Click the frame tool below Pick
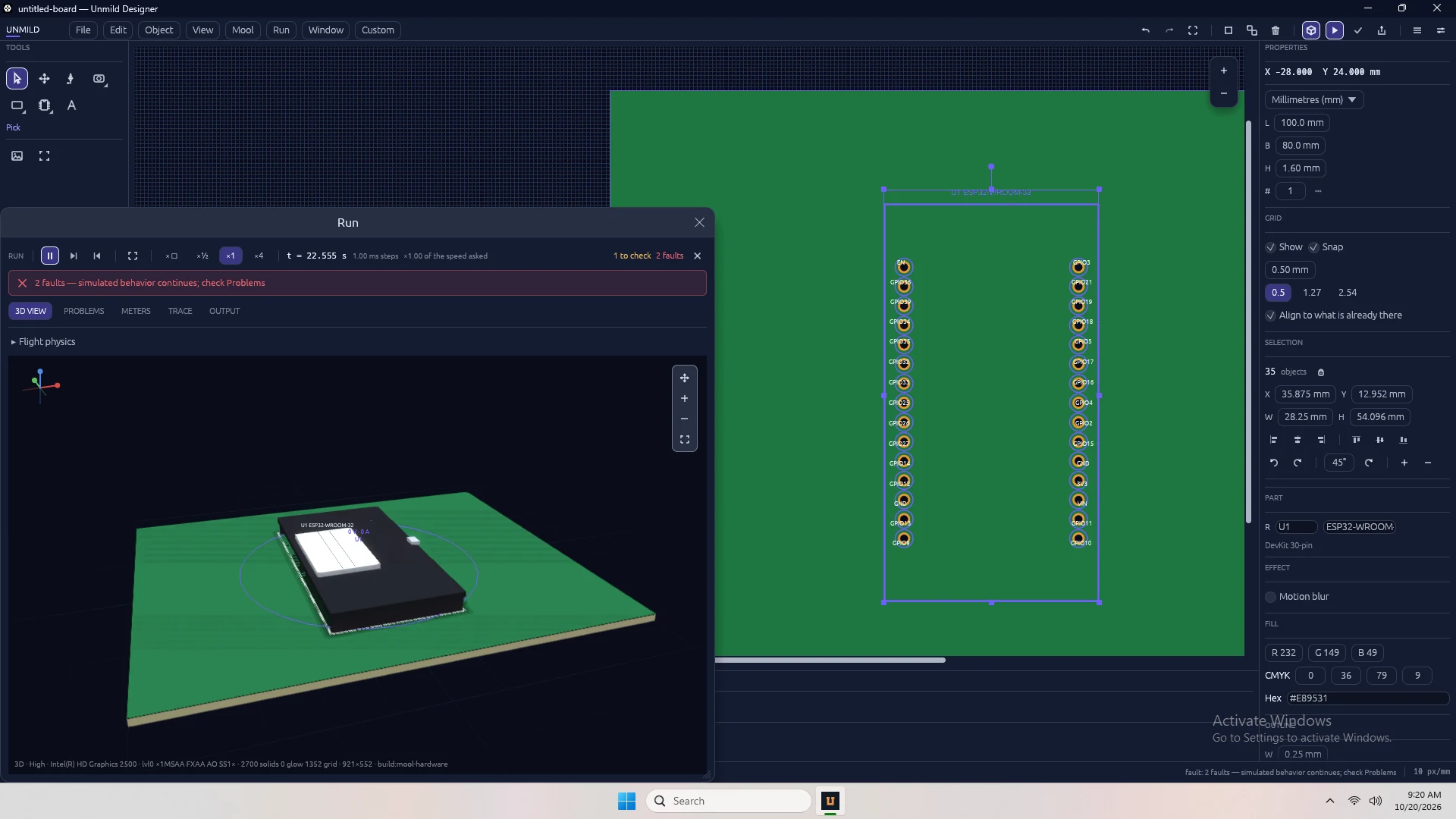 (x=44, y=156)
